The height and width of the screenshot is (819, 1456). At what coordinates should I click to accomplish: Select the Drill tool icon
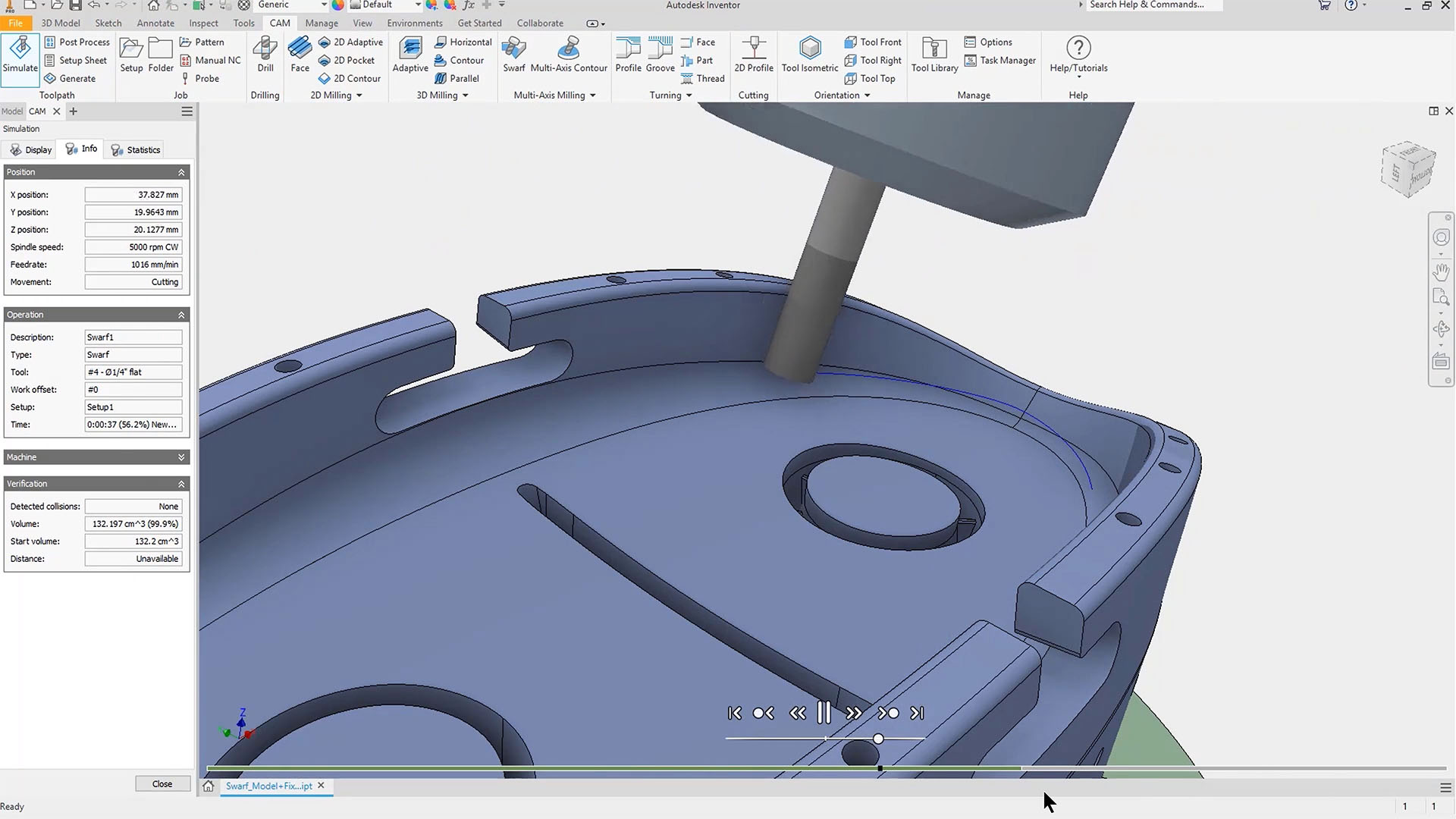coord(265,54)
